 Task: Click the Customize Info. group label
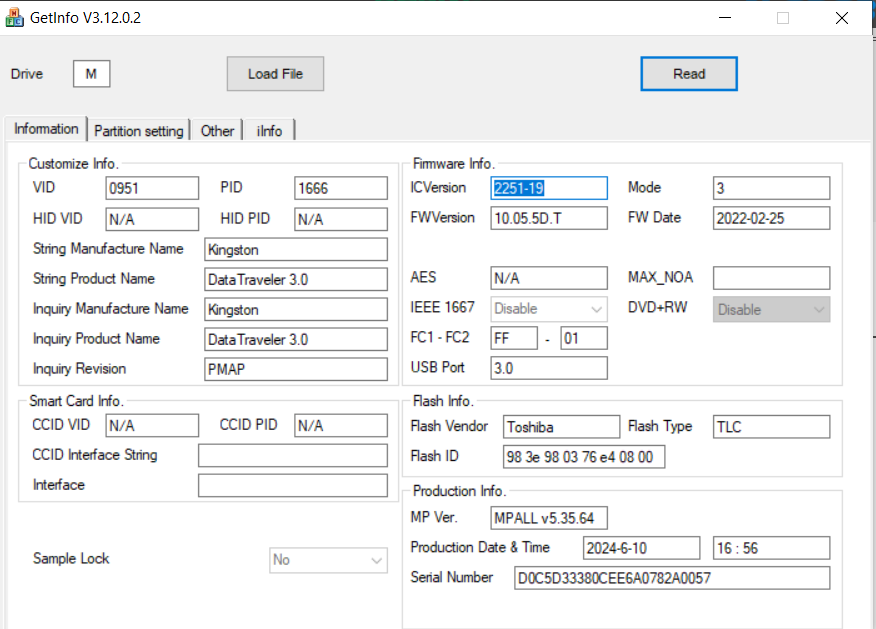73,164
